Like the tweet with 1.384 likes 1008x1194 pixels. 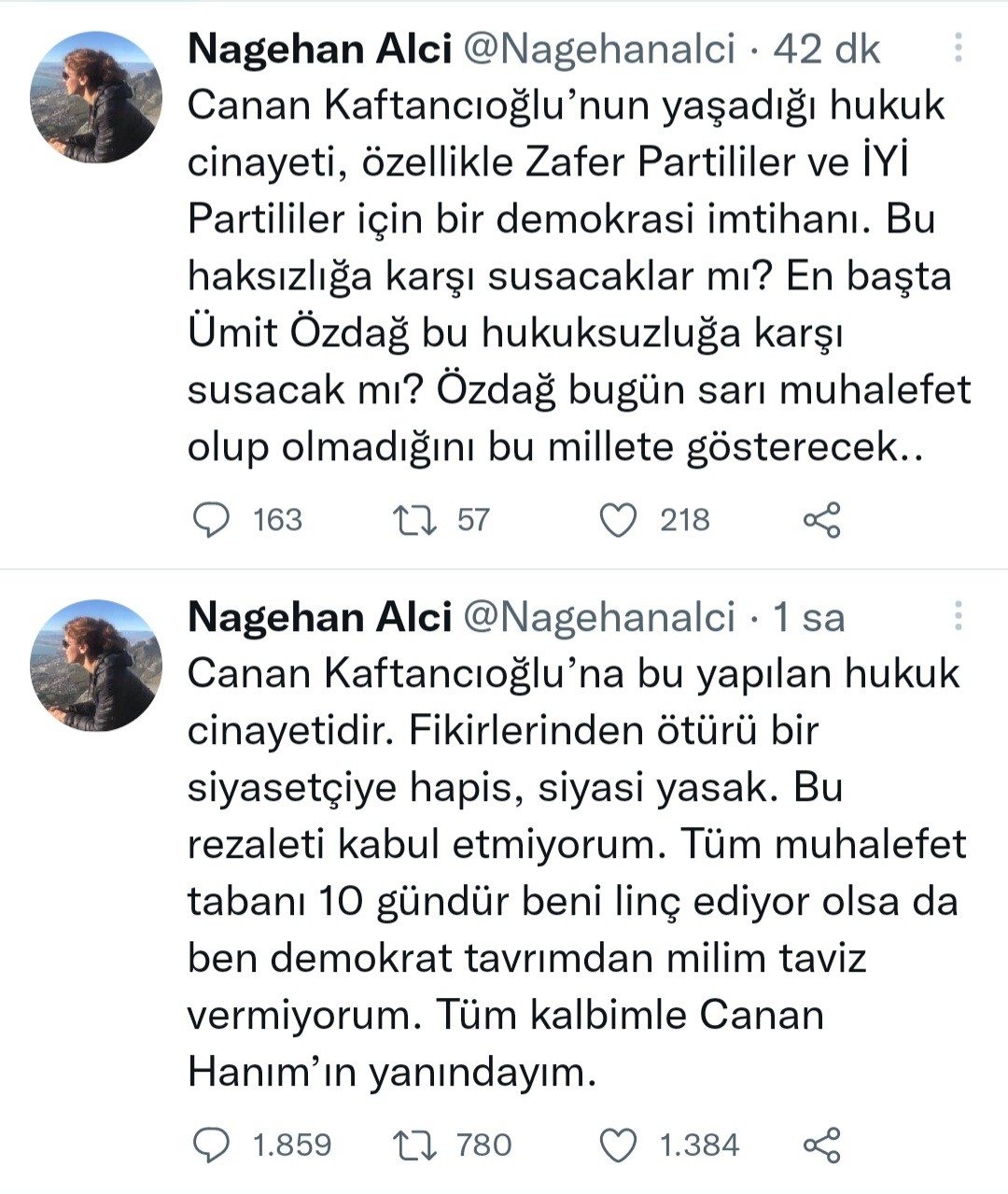click(617, 1145)
